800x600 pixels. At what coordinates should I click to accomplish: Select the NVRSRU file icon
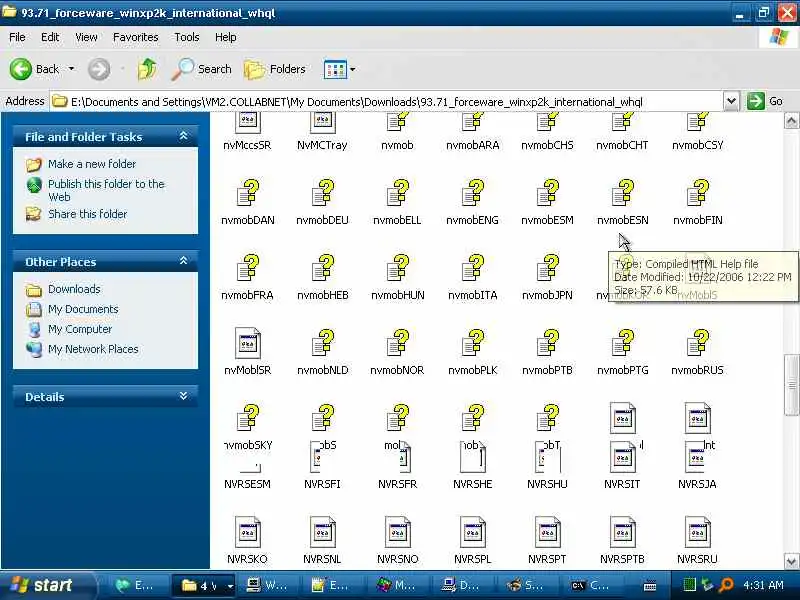(x=697, y=532)
